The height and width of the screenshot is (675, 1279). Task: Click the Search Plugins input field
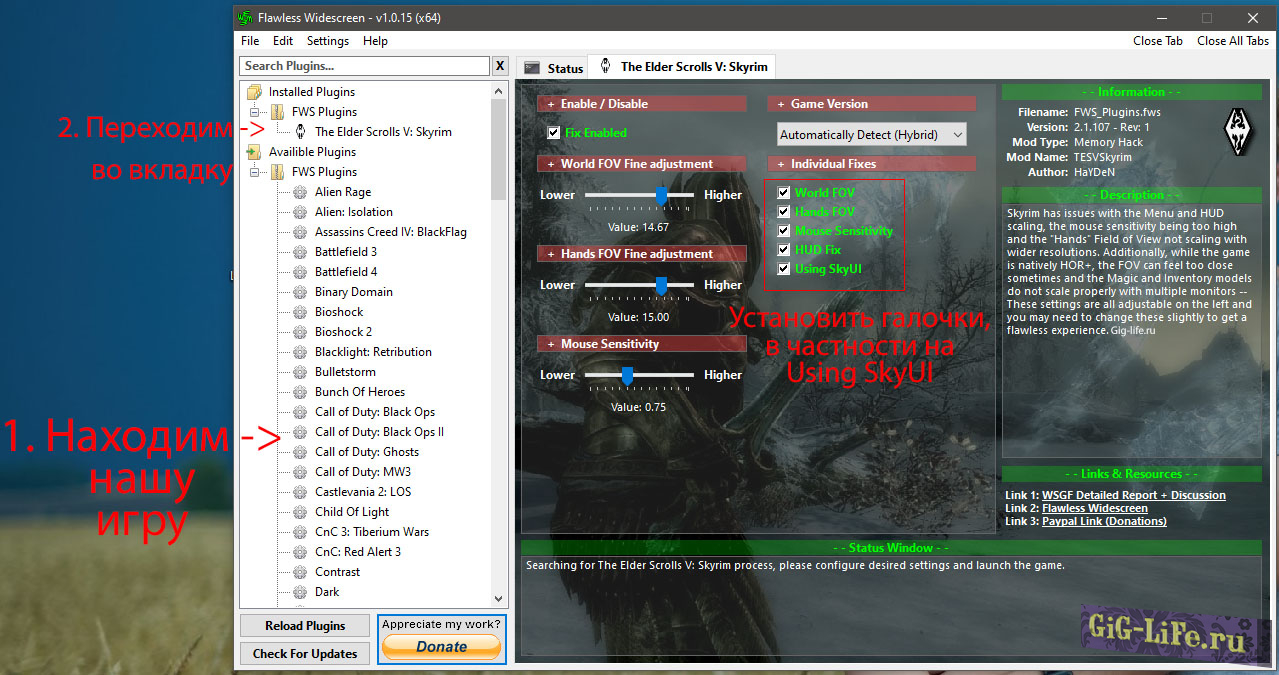click(x=364, y=66)
